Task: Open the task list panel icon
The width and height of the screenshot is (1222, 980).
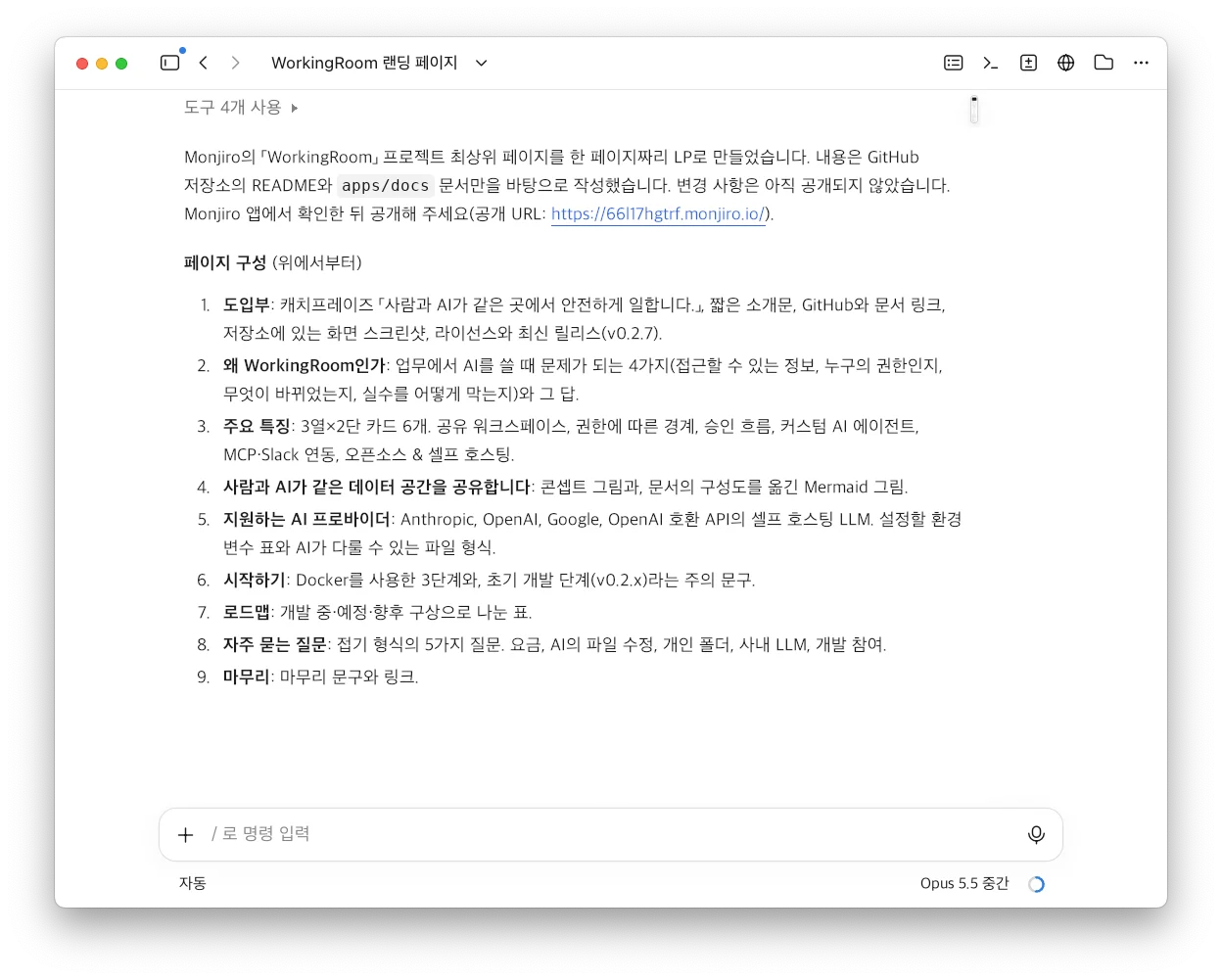Action: pos(953,63)
